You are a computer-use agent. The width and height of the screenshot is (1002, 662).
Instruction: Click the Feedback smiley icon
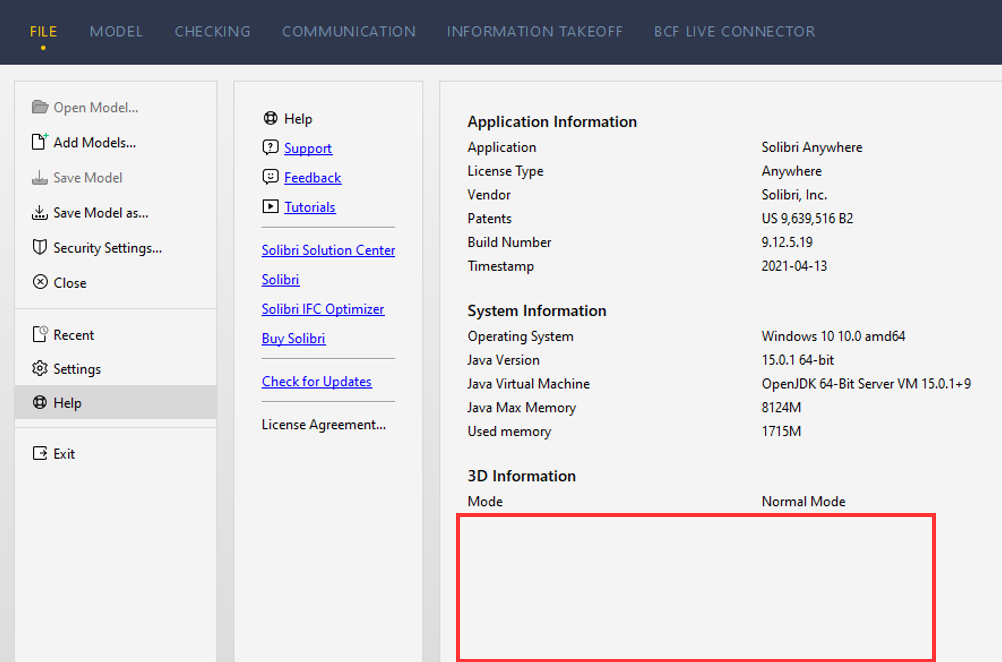(x=270, y=176)
